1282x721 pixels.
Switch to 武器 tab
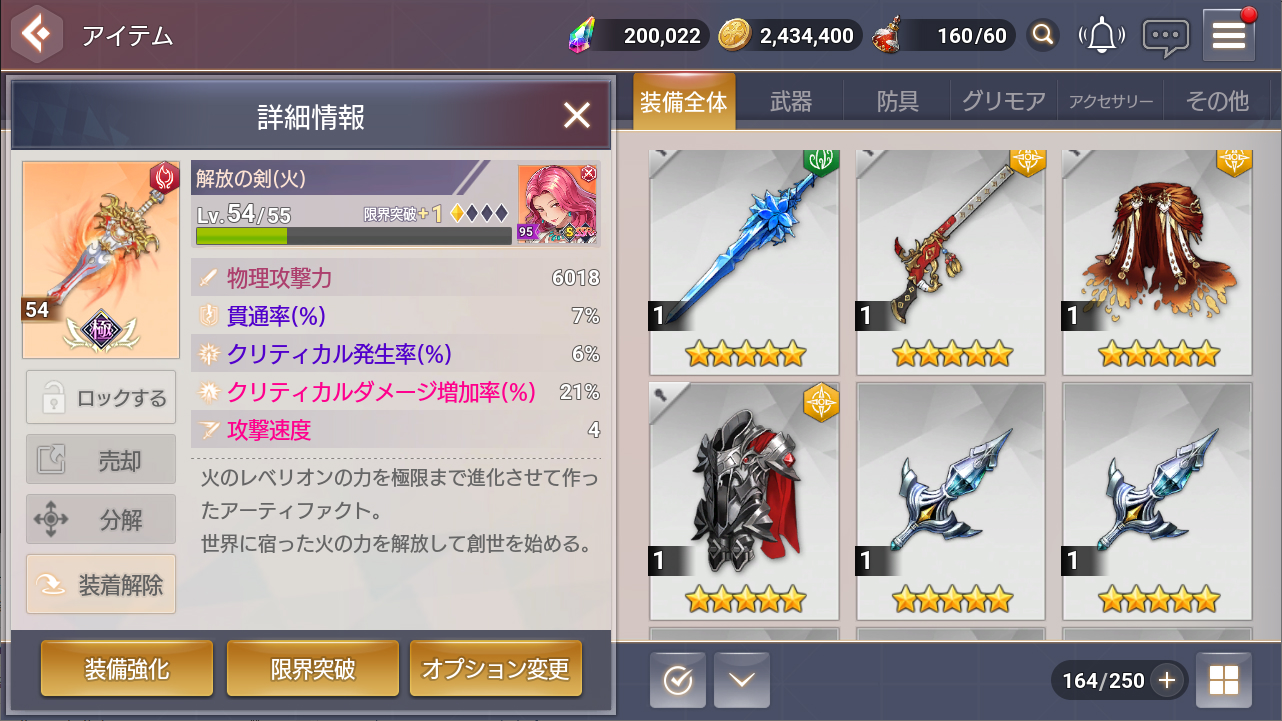[791, 101]
